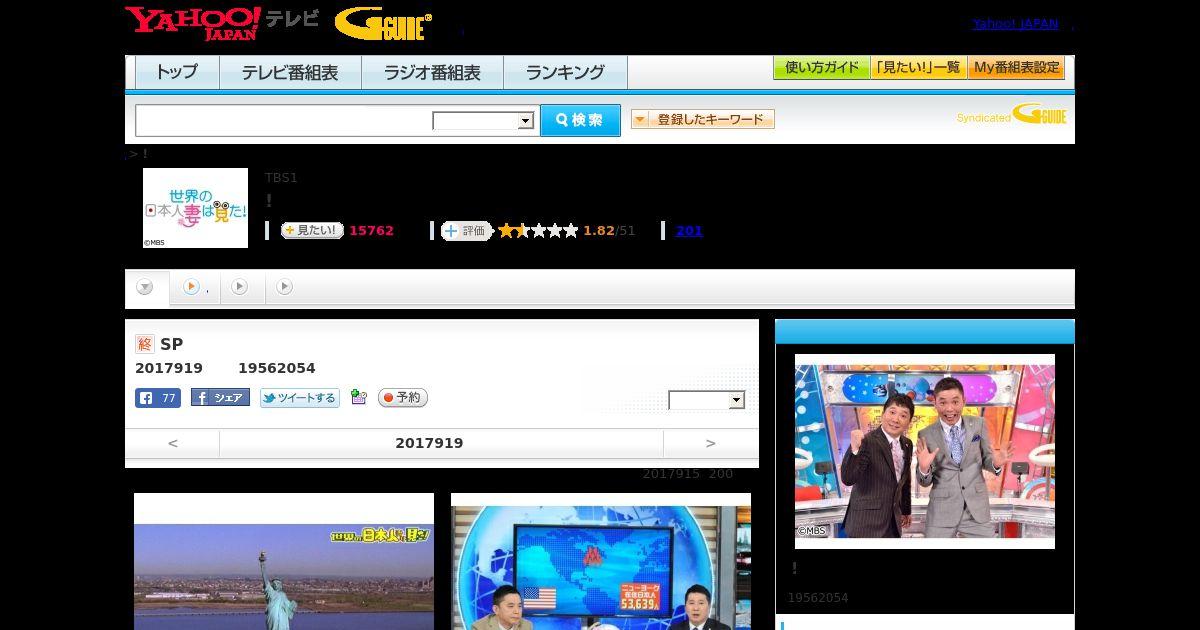
Task: Click the 15762 want-to-watch count
Action: [x=371, y=231]
